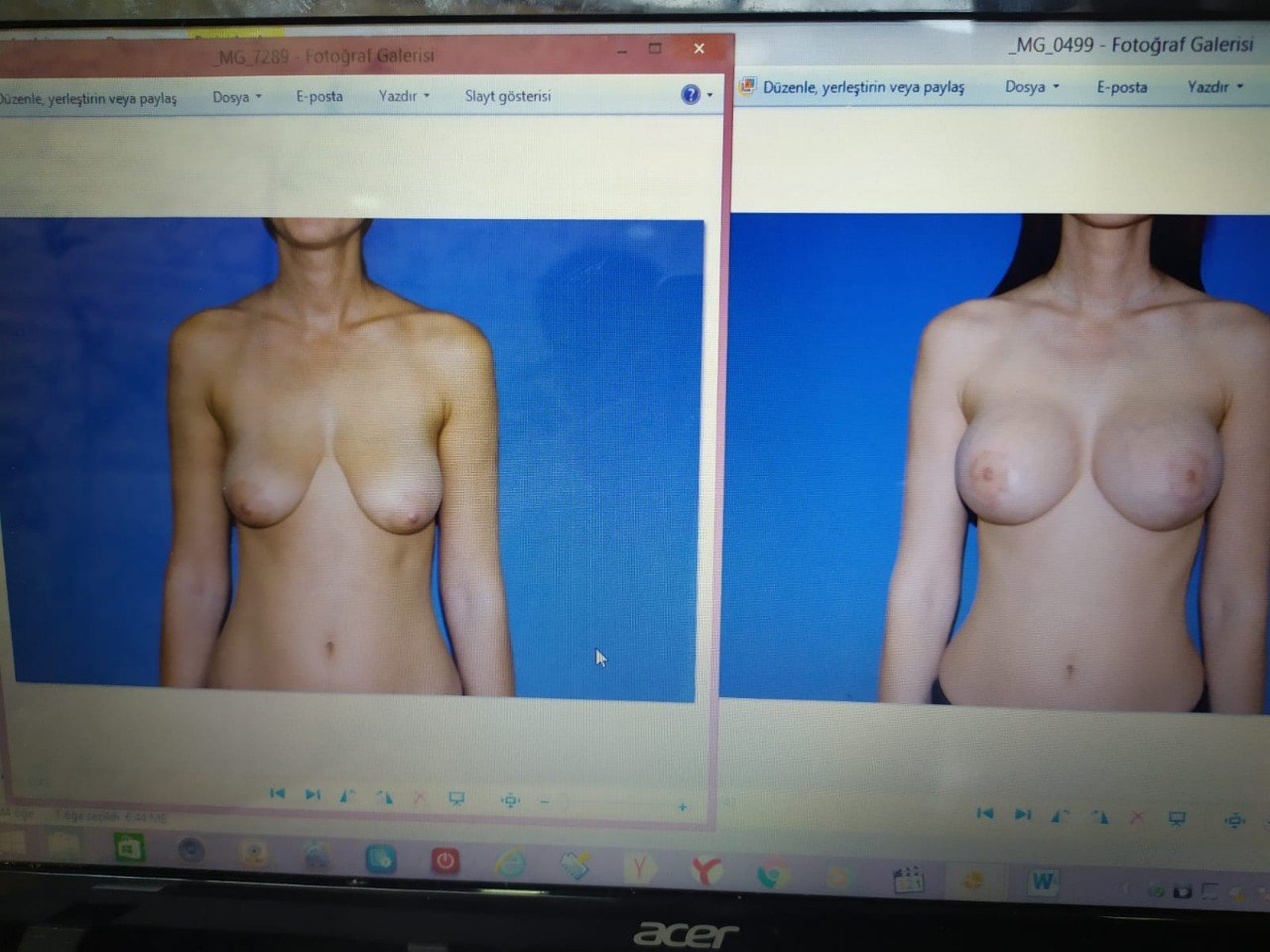Click zoom-out minus in MG_7289 window
This screenshot has height=952, width=1270.
[545, 801]
